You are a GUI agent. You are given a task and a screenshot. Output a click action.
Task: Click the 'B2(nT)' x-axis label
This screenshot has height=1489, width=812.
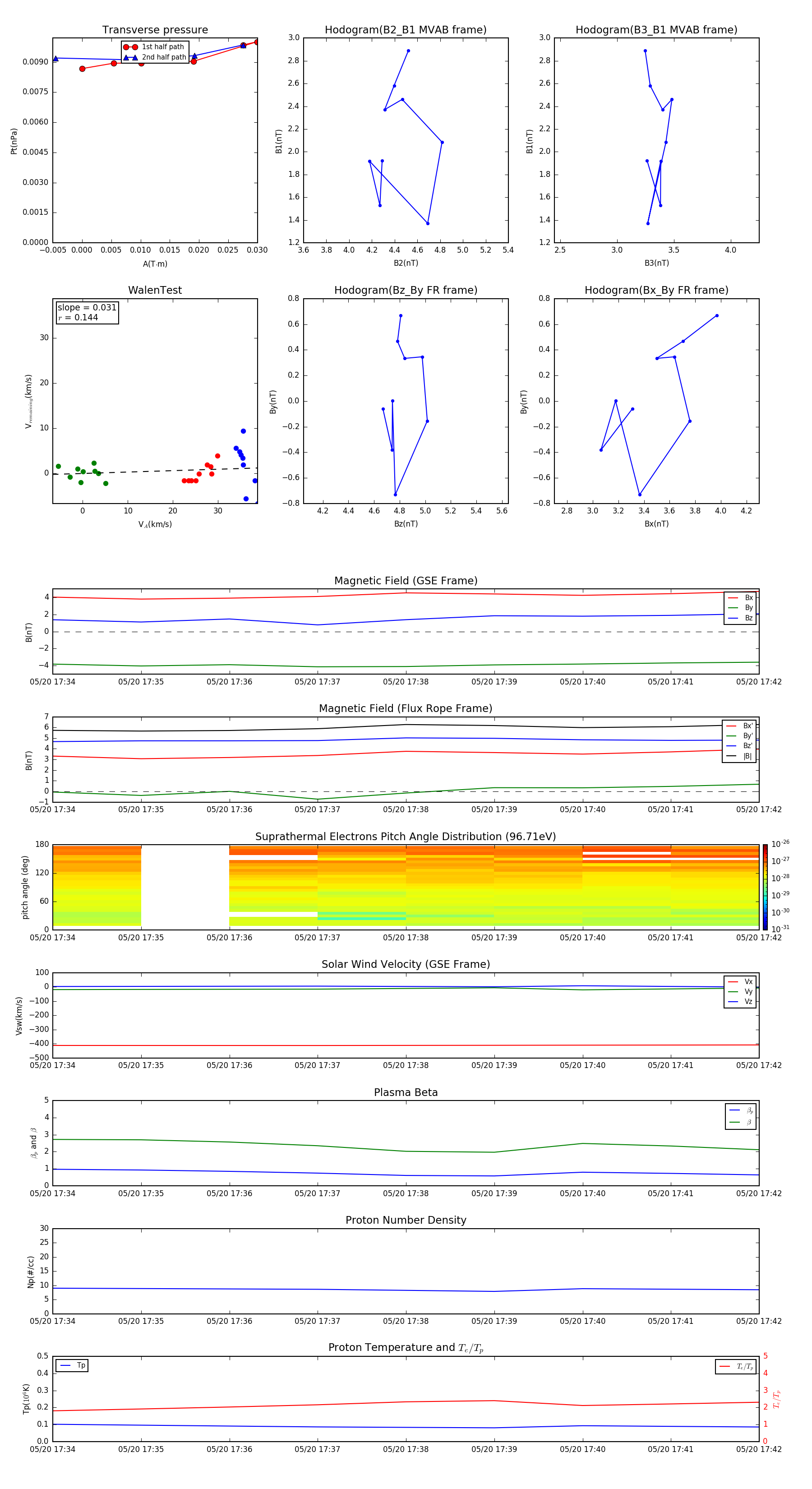[406, 263]
